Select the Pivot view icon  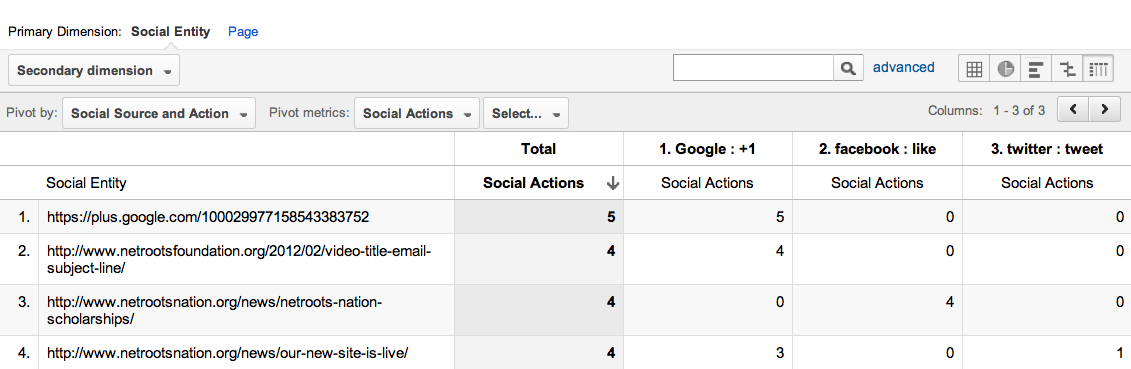(x=1099, y=69)
